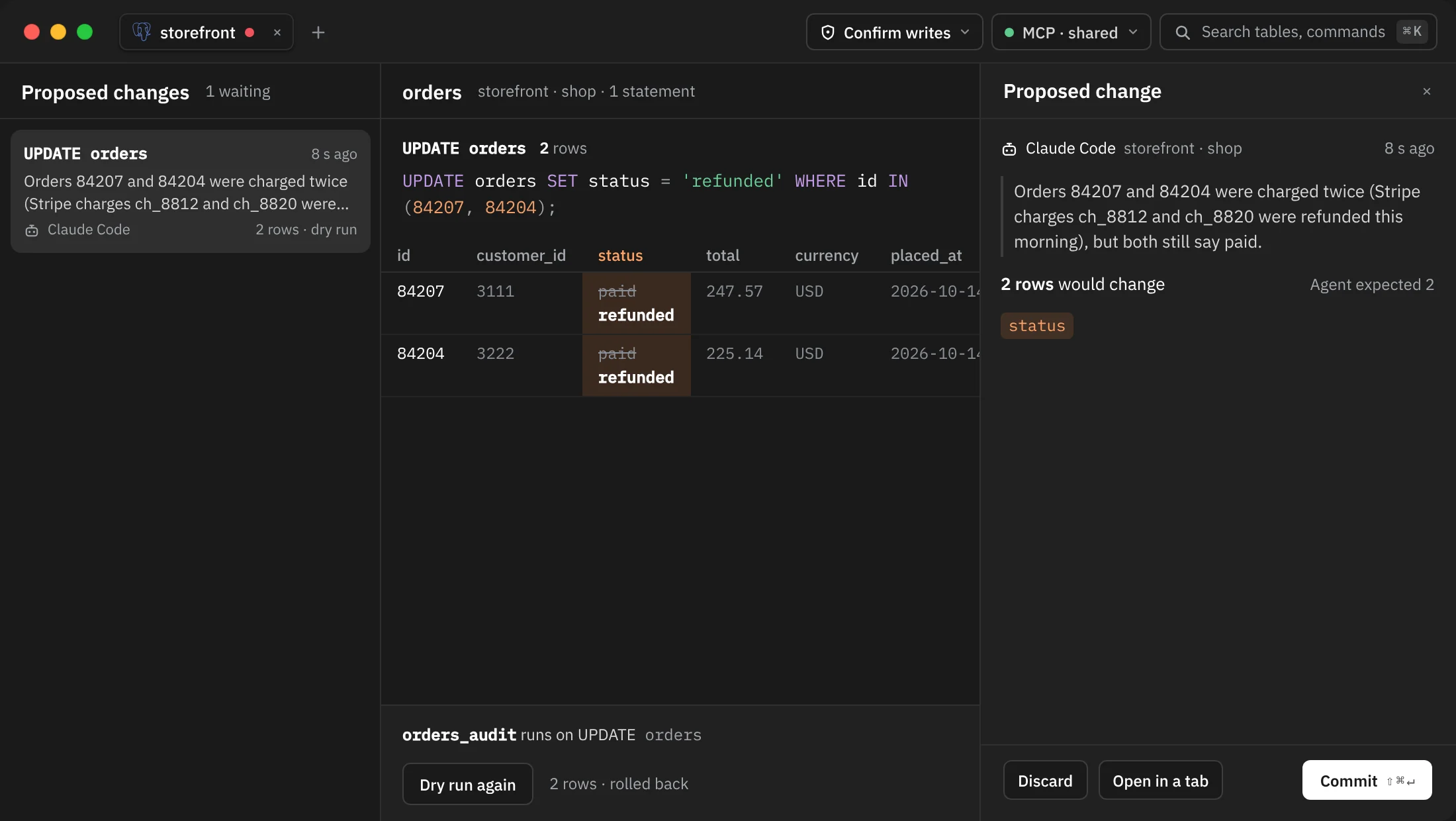The height and width of the screenshot is (821, 1456).
Task: Click '2 rows · rolled back' status text
Action: tap(619, 784)
